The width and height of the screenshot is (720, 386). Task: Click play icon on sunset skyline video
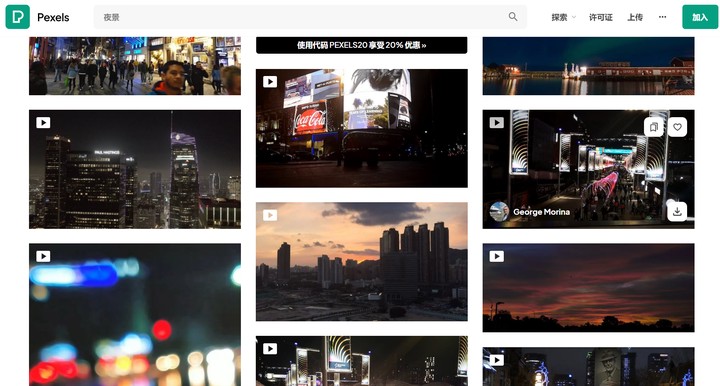(x=270, y=215)
